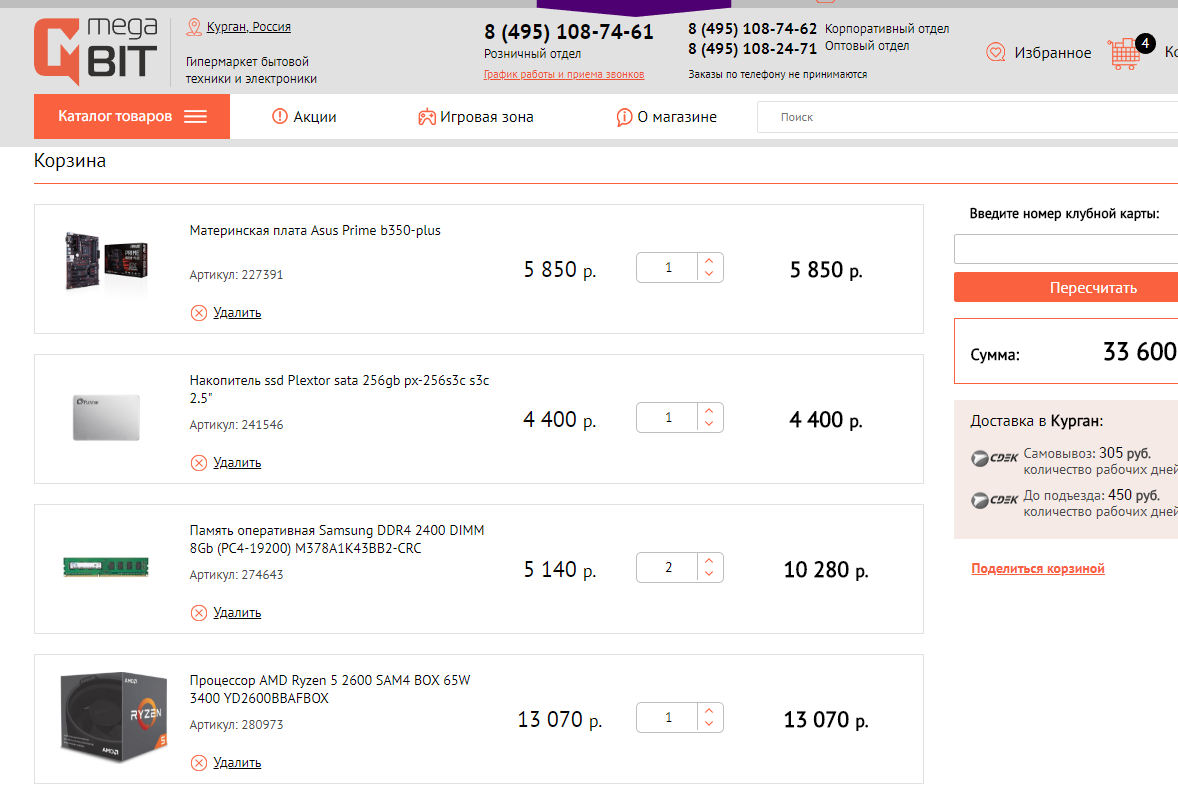Open График работы и приема звонков link

[x=563, y=74]
